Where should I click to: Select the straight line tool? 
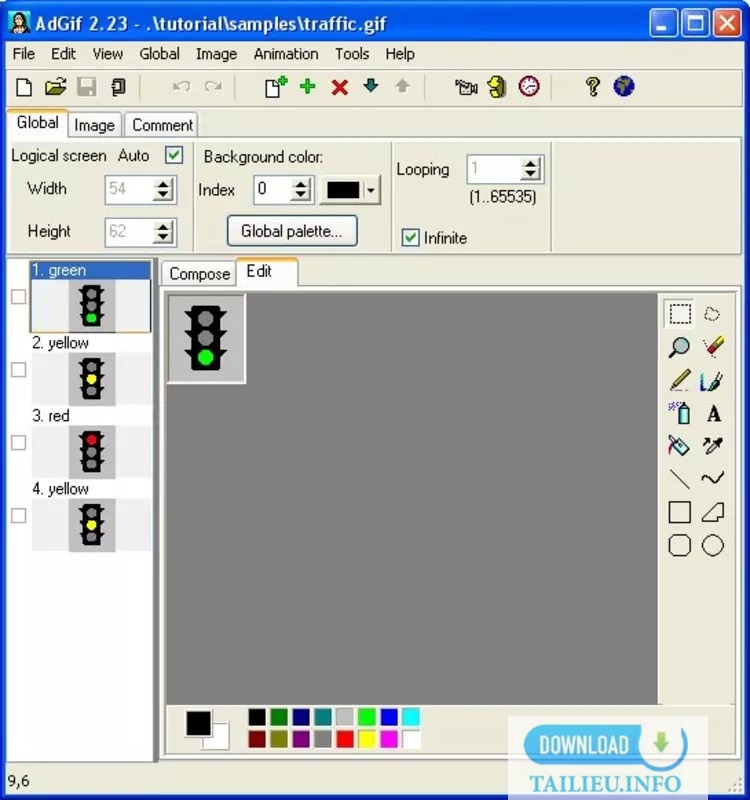point(680,479)
